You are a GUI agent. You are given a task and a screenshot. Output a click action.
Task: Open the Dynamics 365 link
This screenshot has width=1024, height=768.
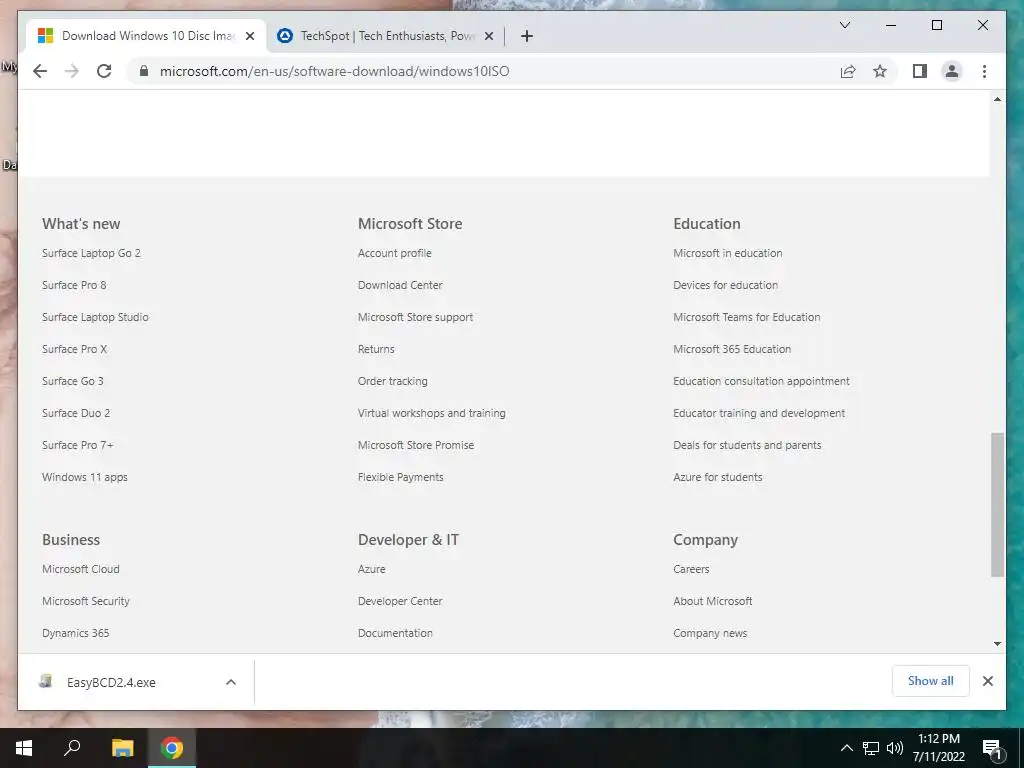pyautogui.click(x=76, y=633)
